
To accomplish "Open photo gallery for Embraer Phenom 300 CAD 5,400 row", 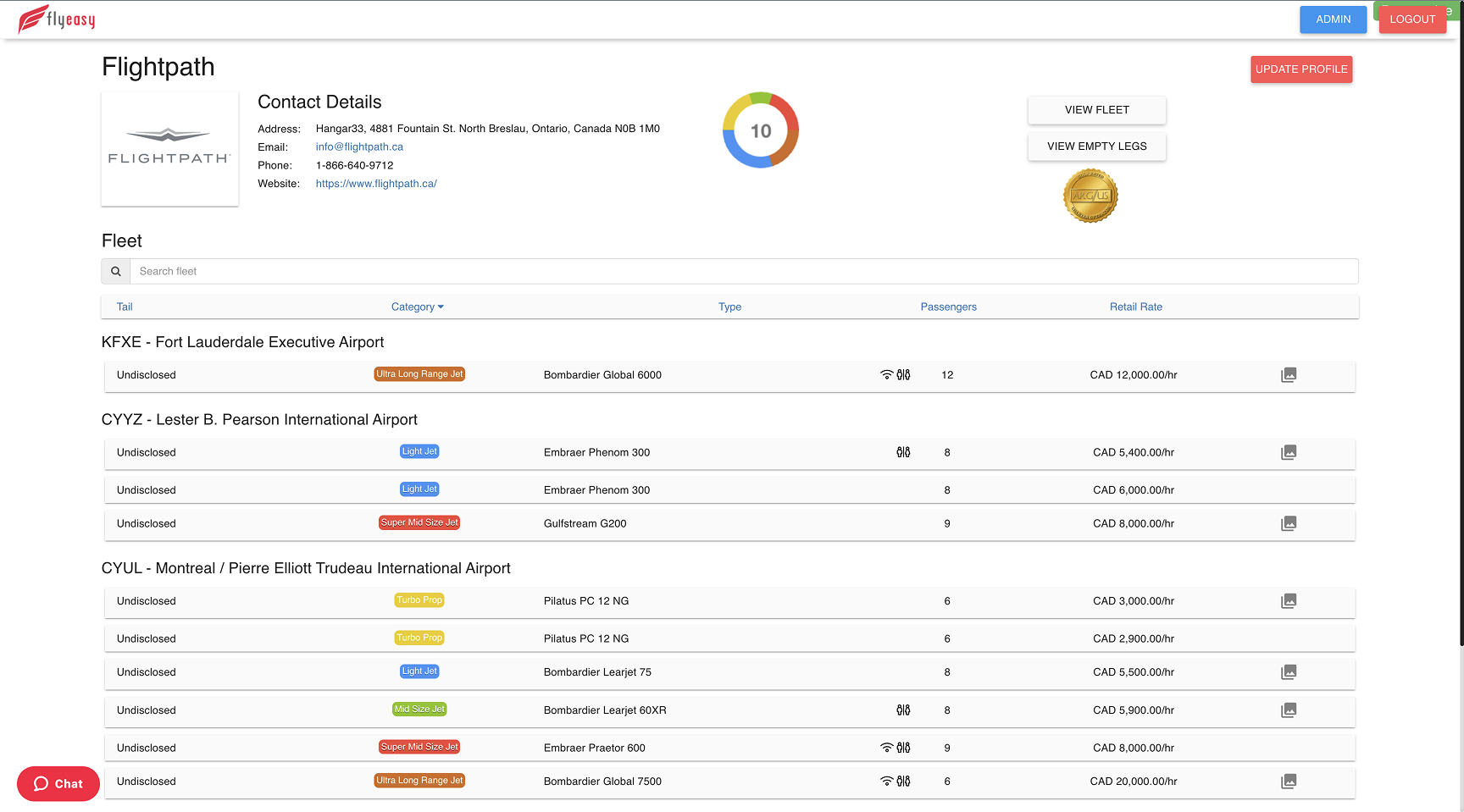I will pyautogui.click(x=1289, y=452).
